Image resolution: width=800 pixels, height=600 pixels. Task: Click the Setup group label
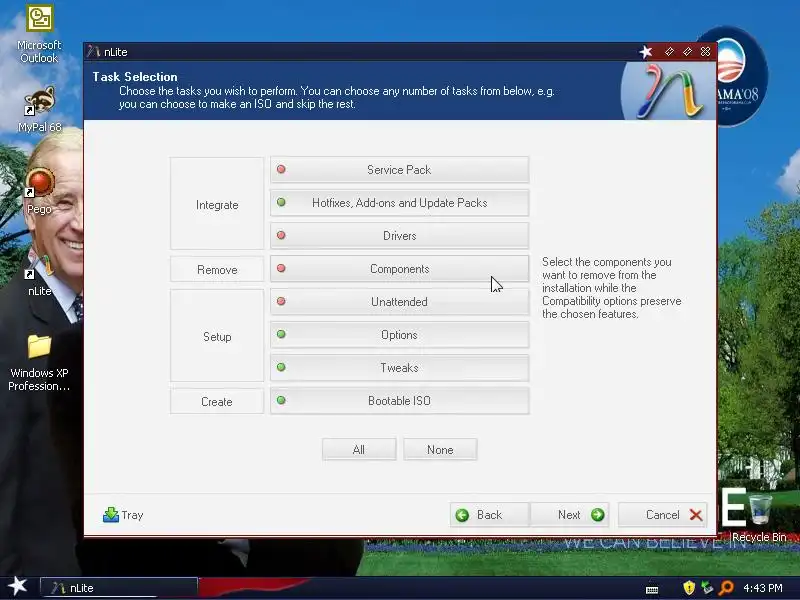click(217, 337)
